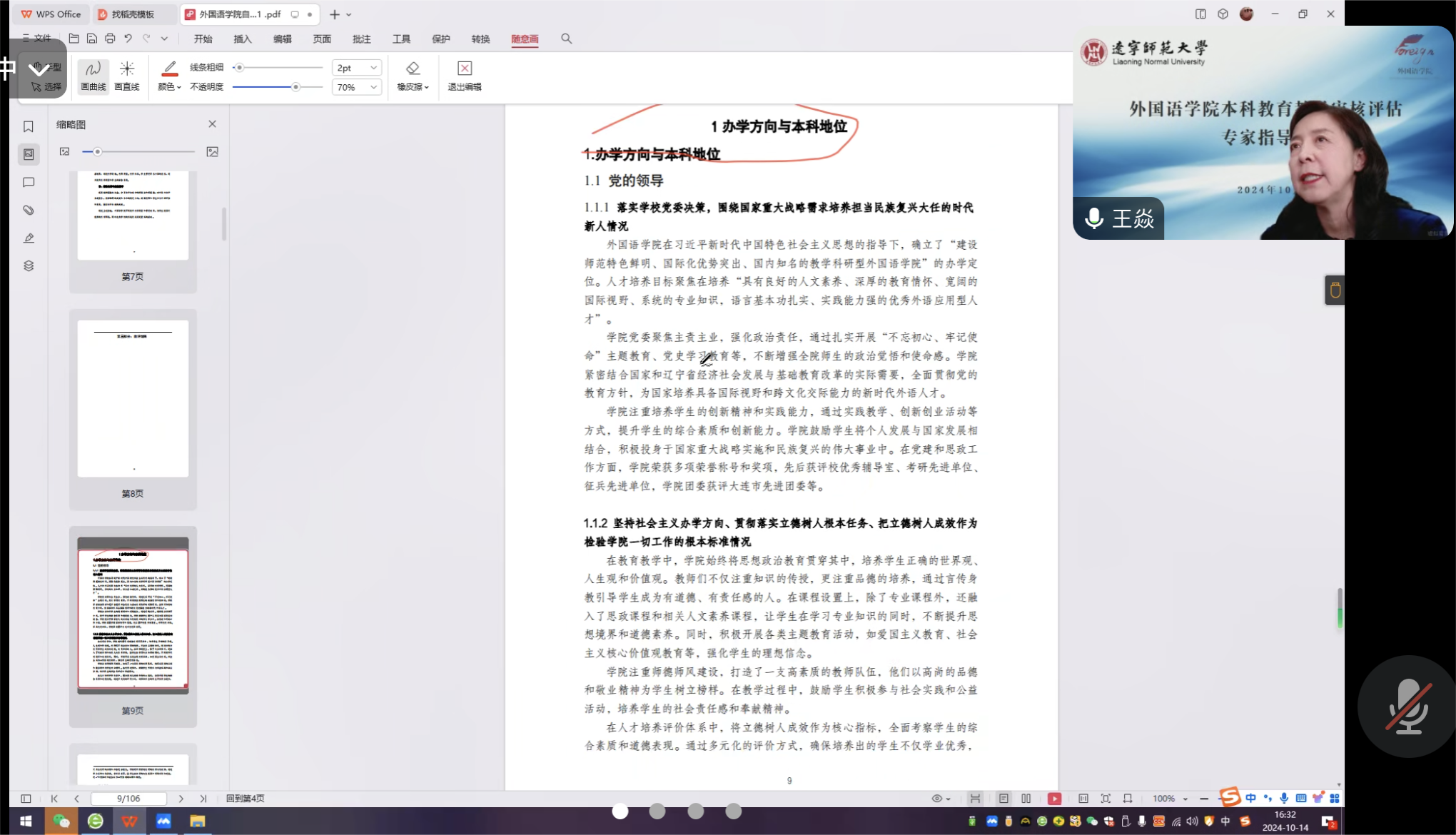Screen dimensions: 1456x835
Task: Expand the quick access toolbar dropdown arrow
Action: 164,39
